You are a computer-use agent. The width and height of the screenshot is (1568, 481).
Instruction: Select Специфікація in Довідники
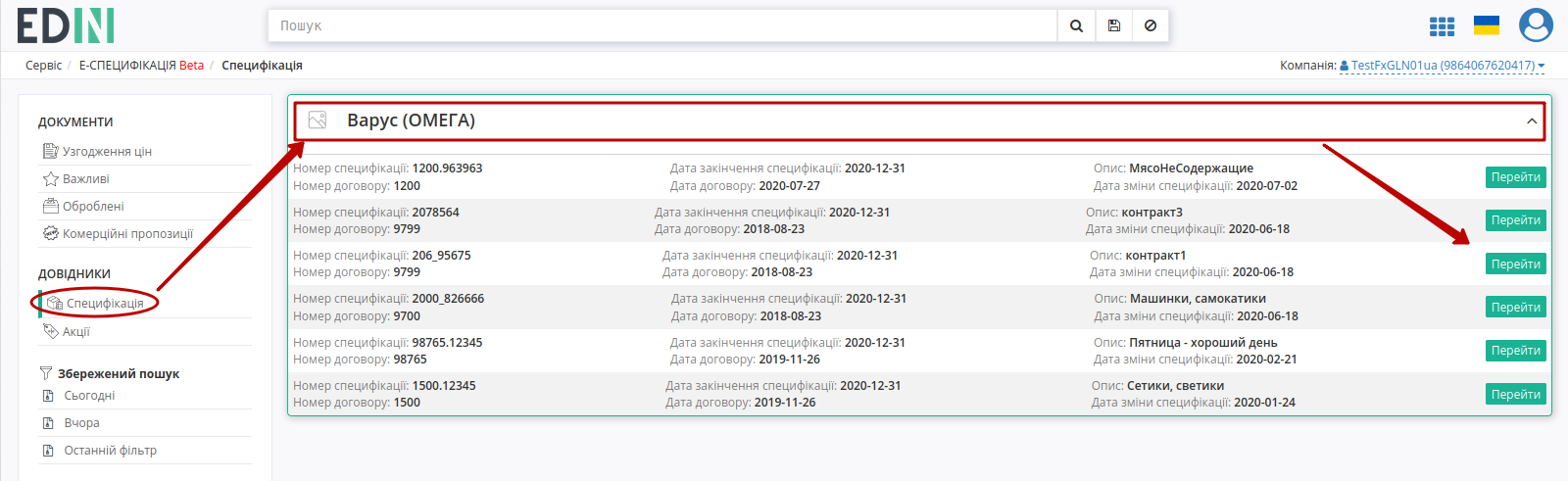[105, 304]
